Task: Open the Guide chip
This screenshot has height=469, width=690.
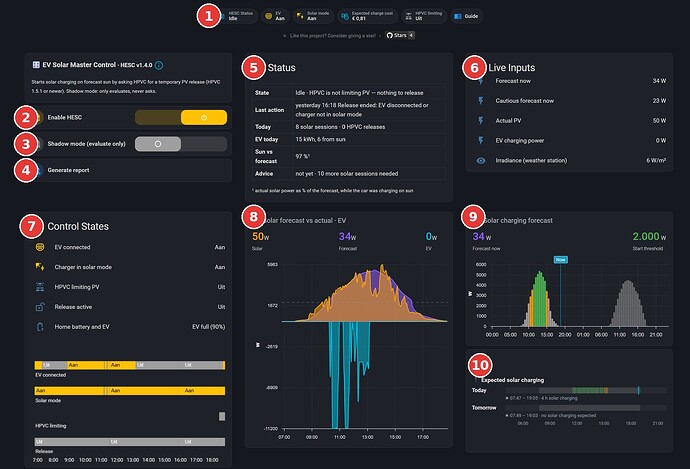Action: pos(466,16)
